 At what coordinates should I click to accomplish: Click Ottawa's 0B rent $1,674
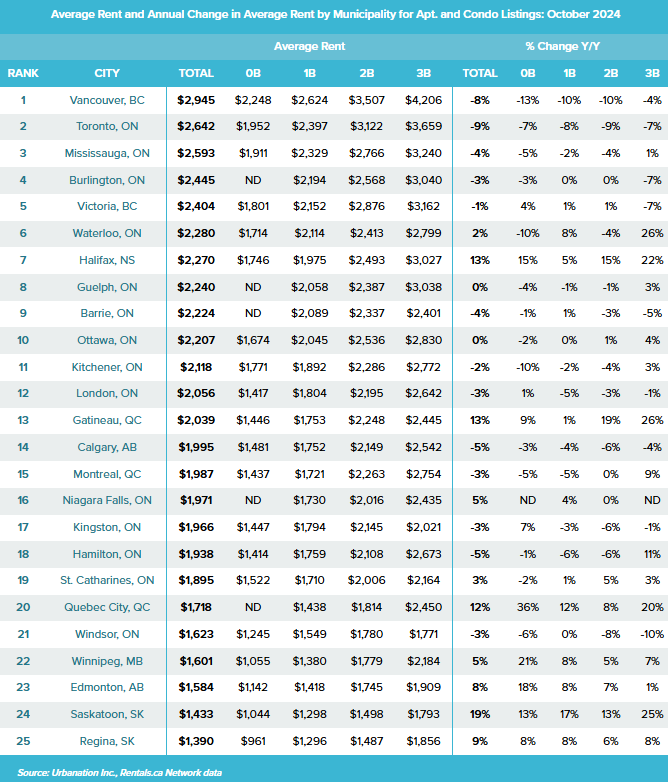pos(253,340)
